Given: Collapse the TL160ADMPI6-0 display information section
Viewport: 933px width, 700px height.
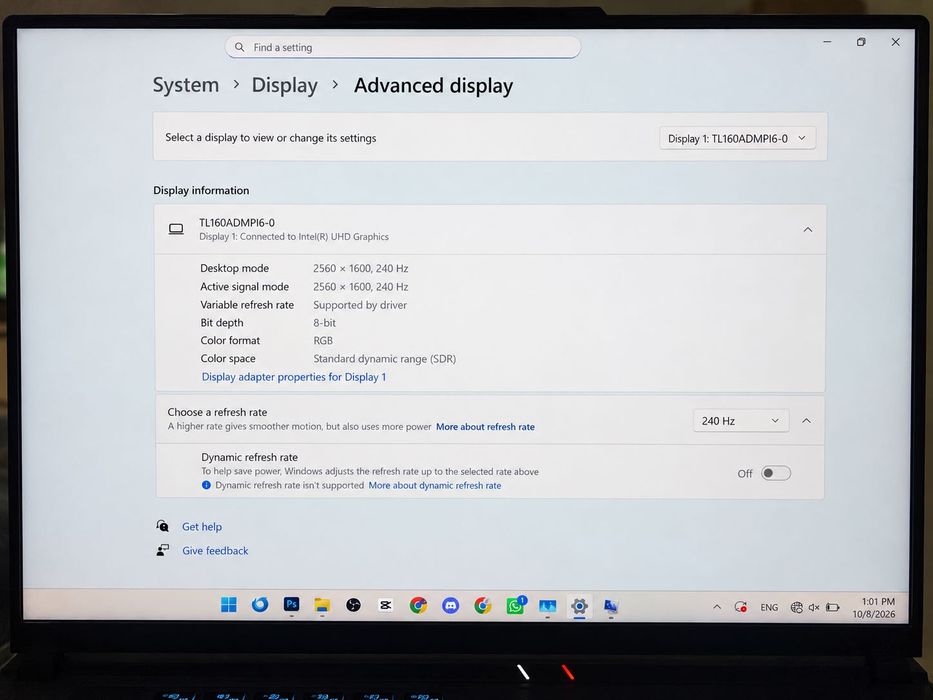Looking at the screenshot, I should tap(807, 230).
